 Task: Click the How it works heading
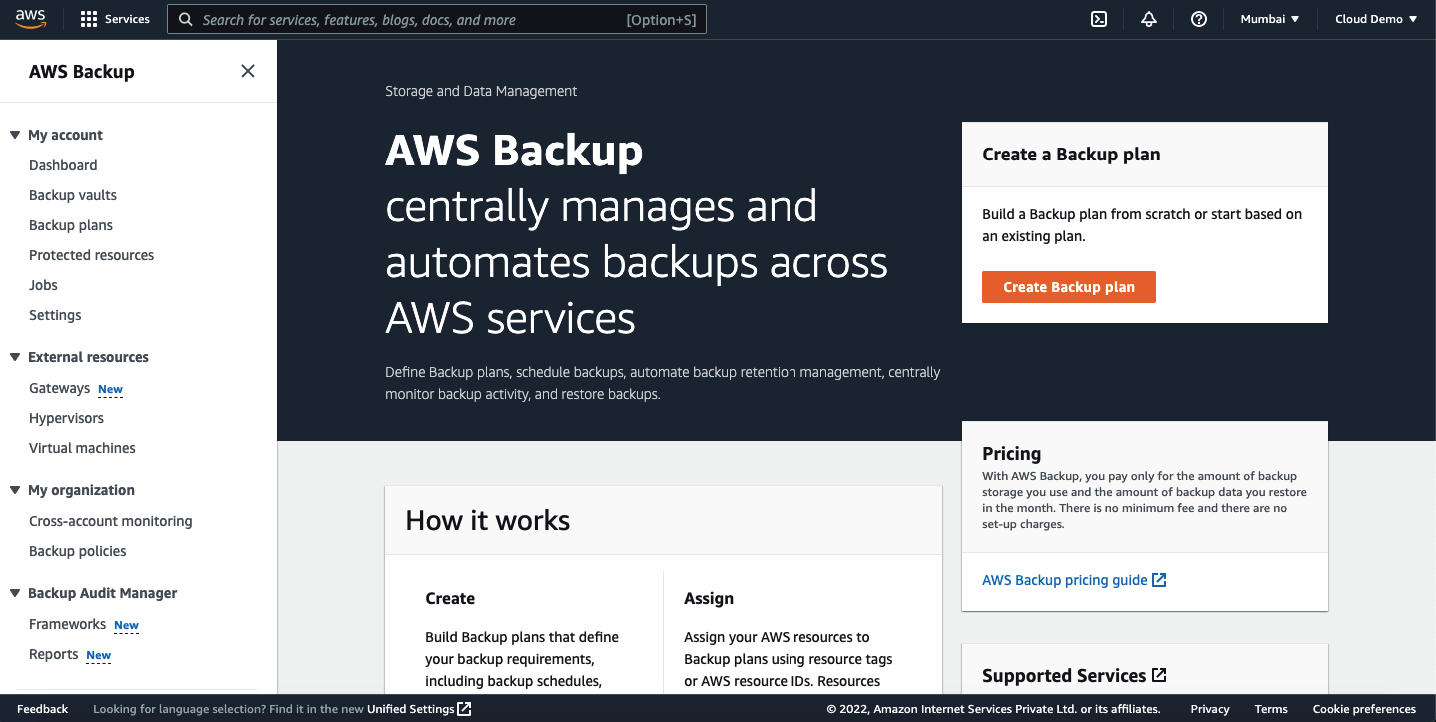488,520
